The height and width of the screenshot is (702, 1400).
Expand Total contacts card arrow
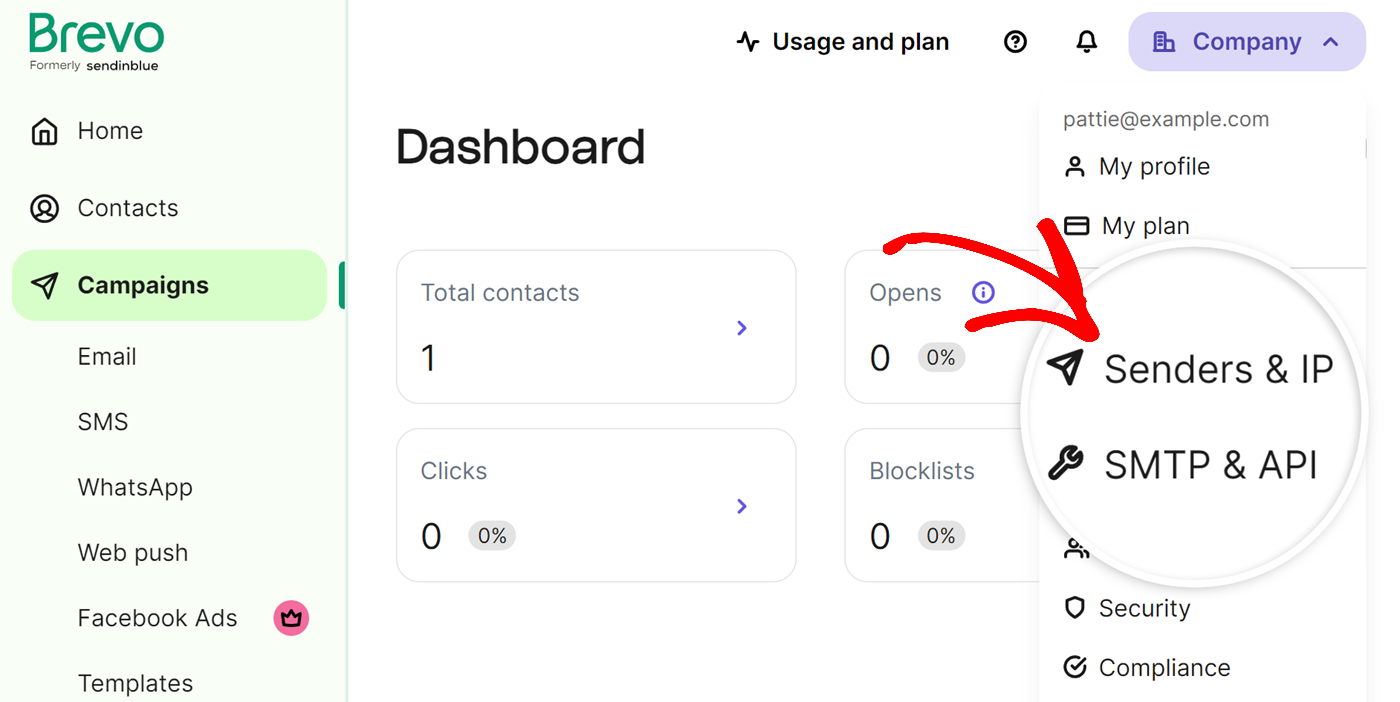pyautogui.click(x=742, y=328)
